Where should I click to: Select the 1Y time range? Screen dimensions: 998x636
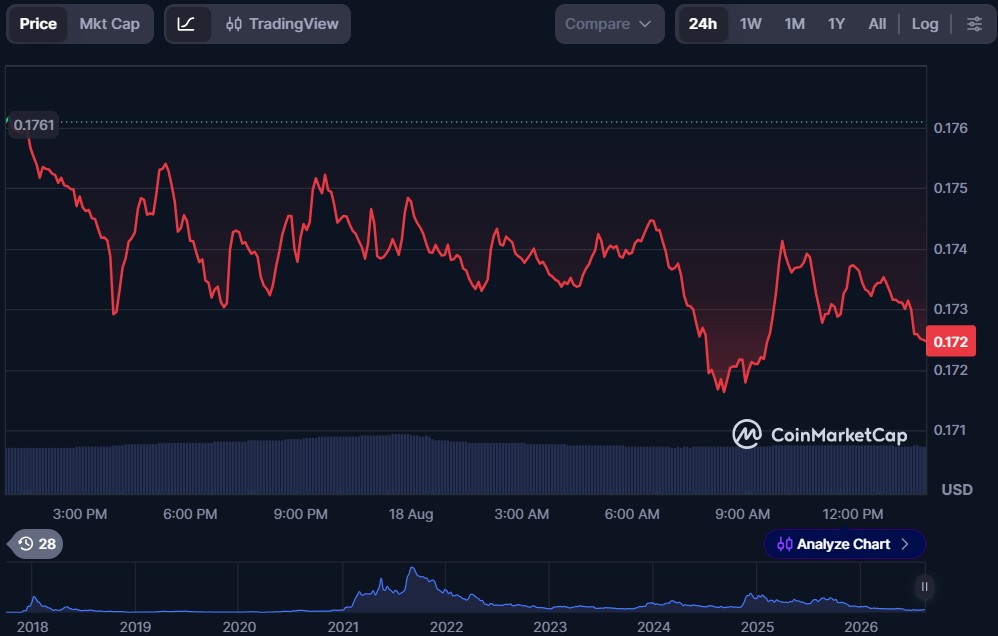tap(836, 24)
